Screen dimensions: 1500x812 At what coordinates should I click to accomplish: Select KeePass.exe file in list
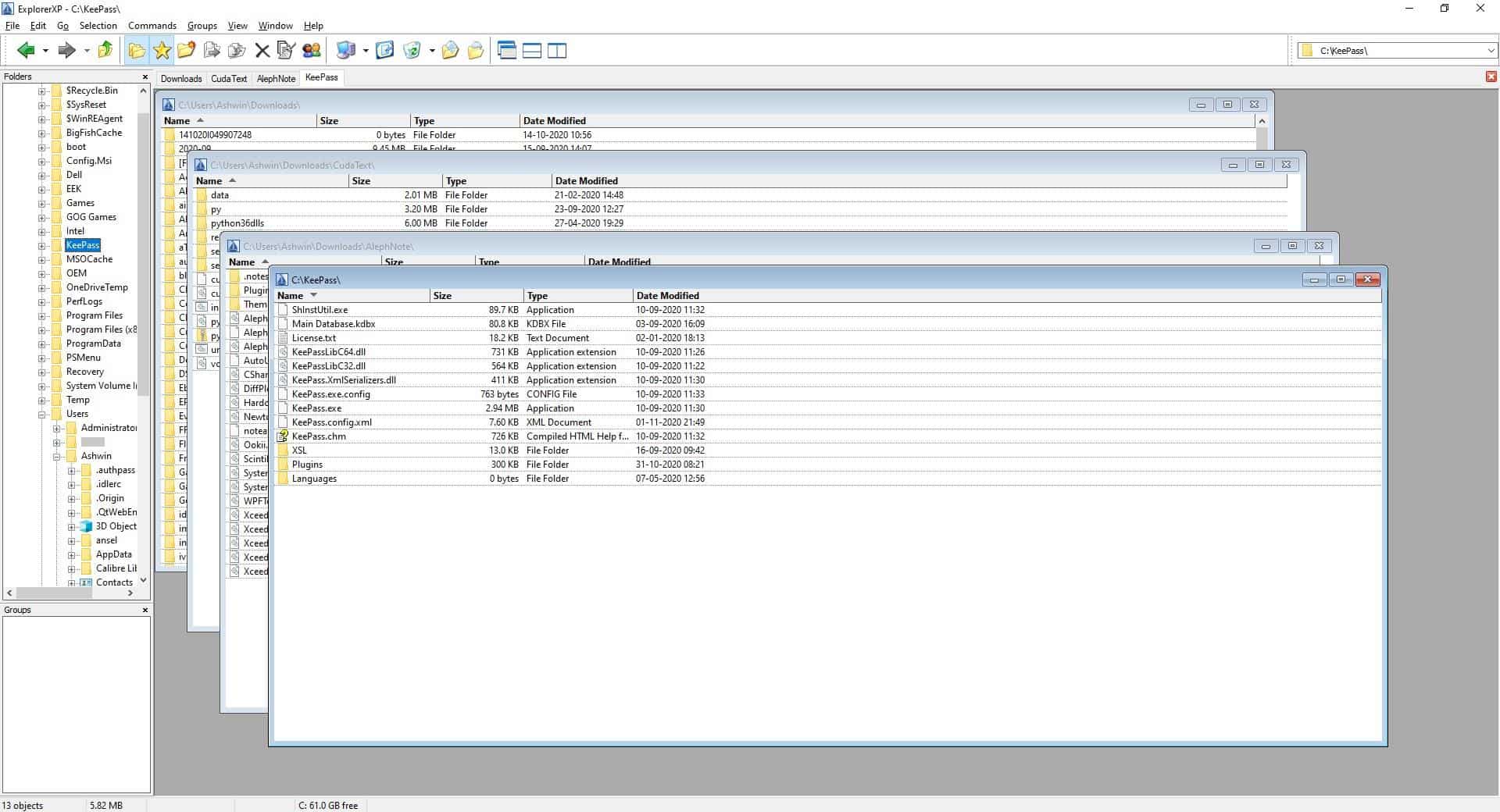click(x=316, y=408)
